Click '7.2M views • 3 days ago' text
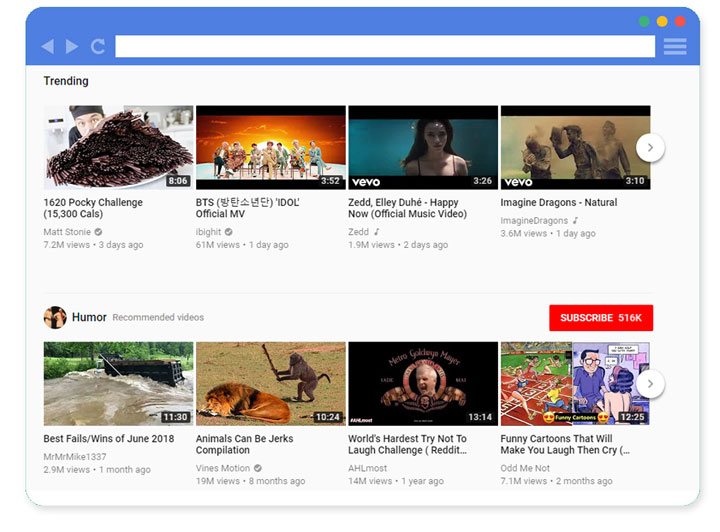The height and width of the screenshot is (532, 720). [94, 245]
